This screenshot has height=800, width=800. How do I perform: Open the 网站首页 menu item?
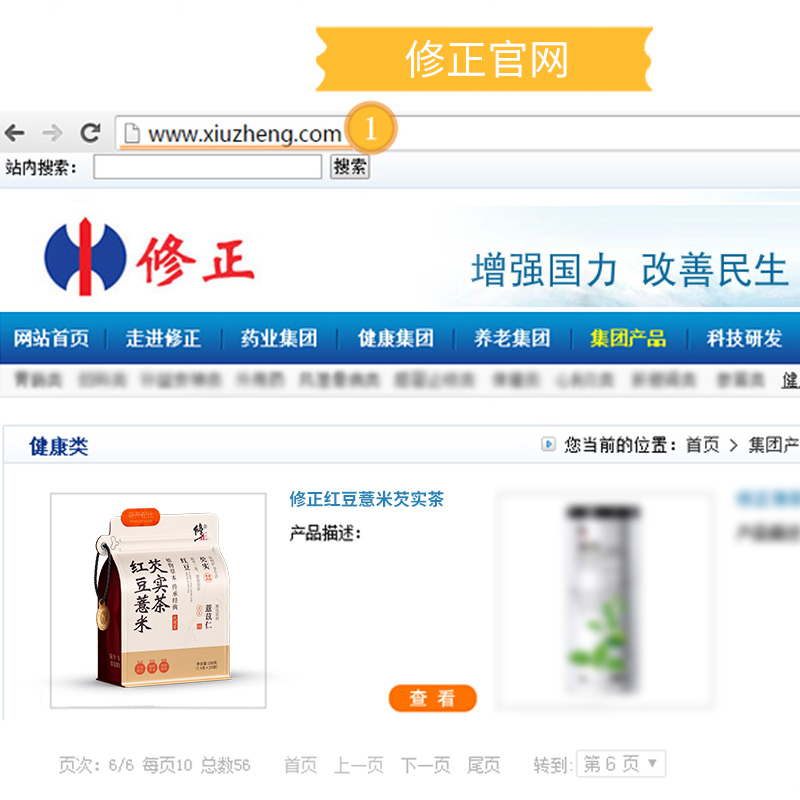click(x=52, y=338)
